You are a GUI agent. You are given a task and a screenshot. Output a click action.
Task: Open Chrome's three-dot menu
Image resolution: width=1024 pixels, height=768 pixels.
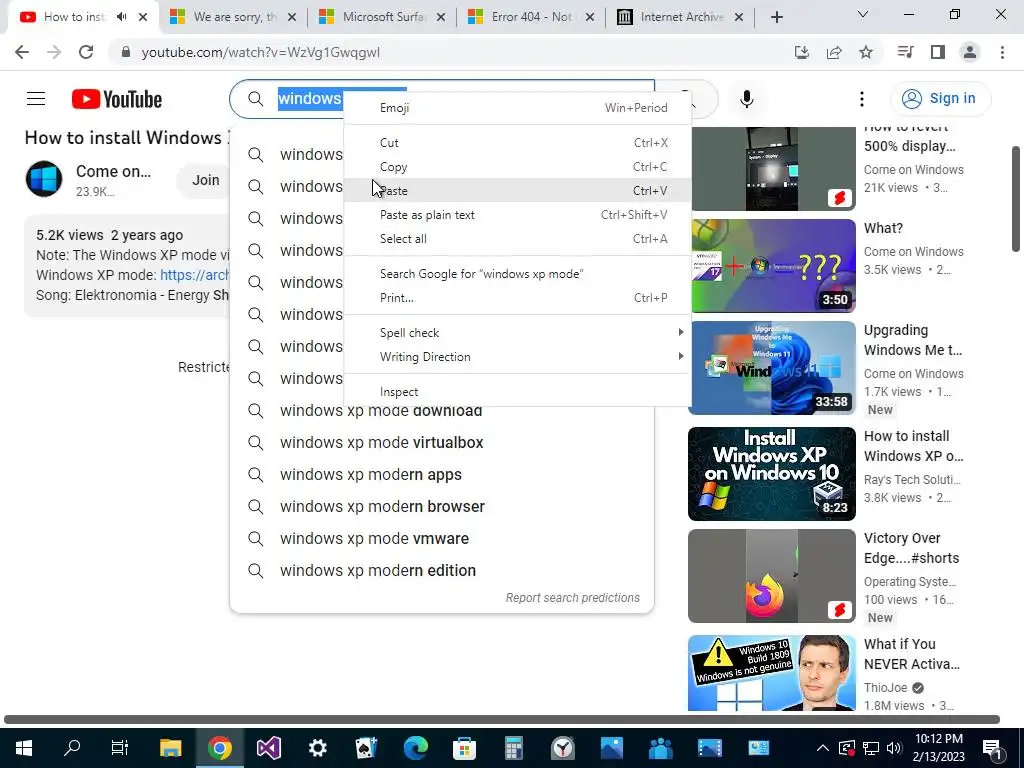(x=1002, y=52)
